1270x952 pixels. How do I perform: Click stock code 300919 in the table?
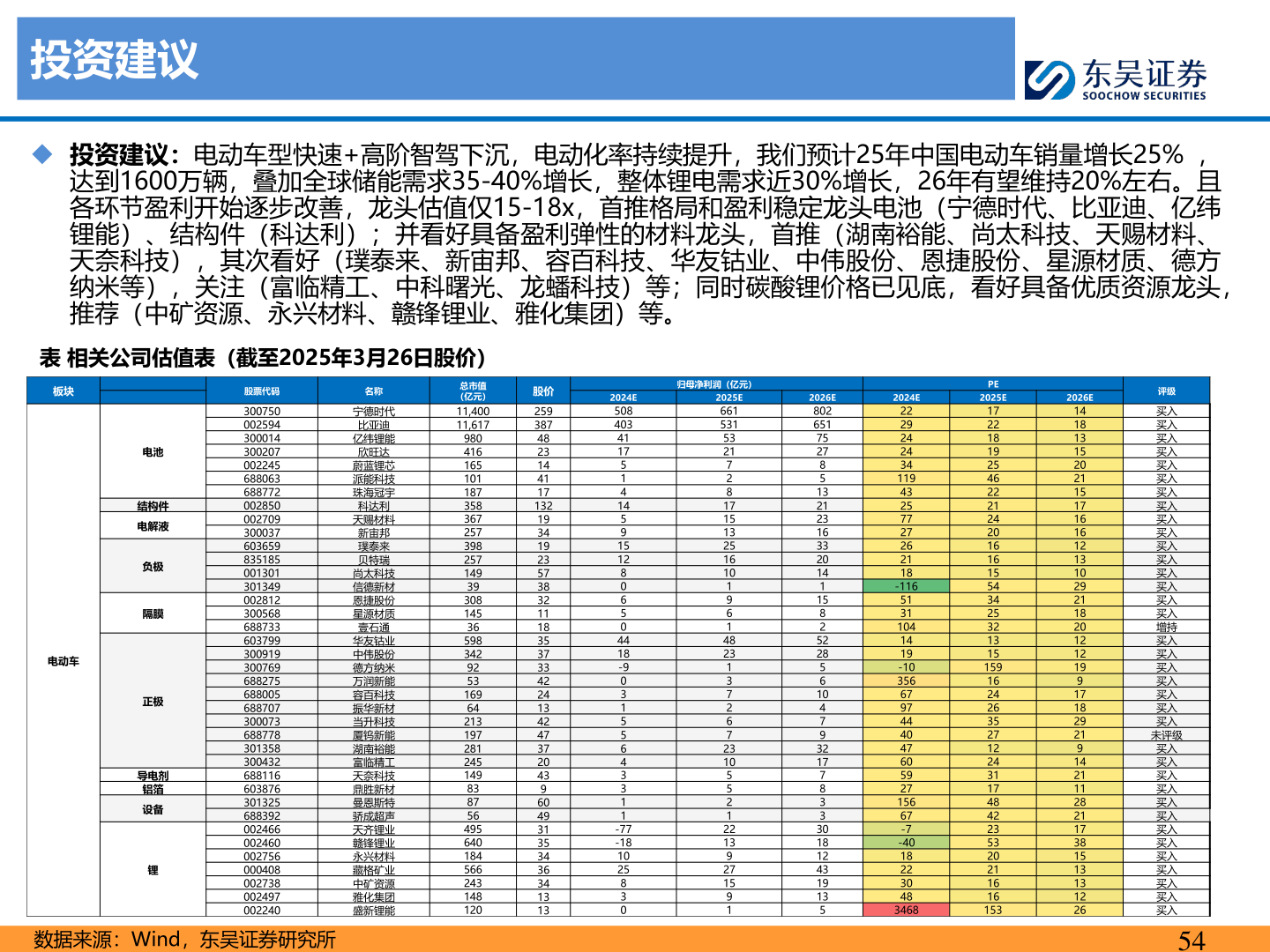point(262,654)
